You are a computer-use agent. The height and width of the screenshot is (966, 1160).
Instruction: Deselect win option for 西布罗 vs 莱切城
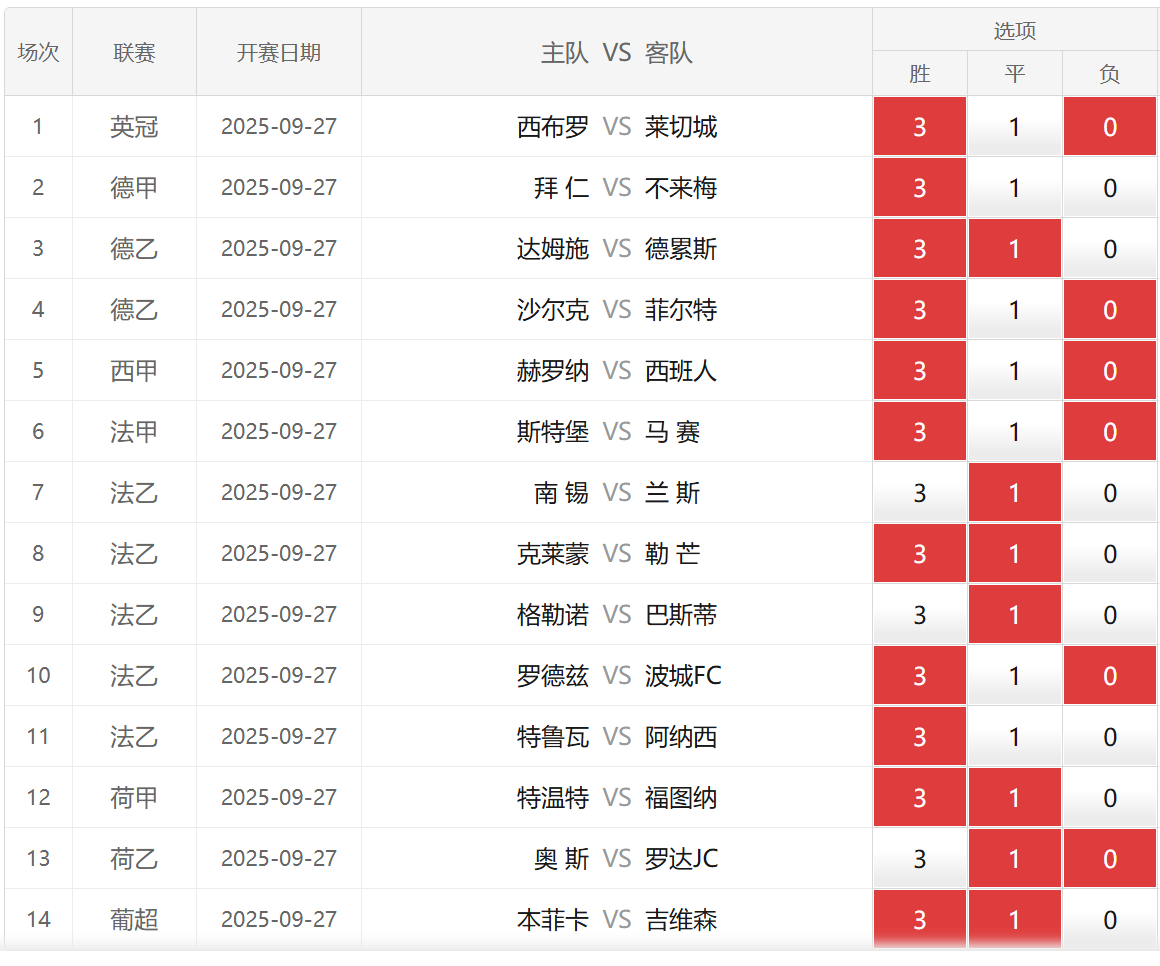(x=919, y=127)
